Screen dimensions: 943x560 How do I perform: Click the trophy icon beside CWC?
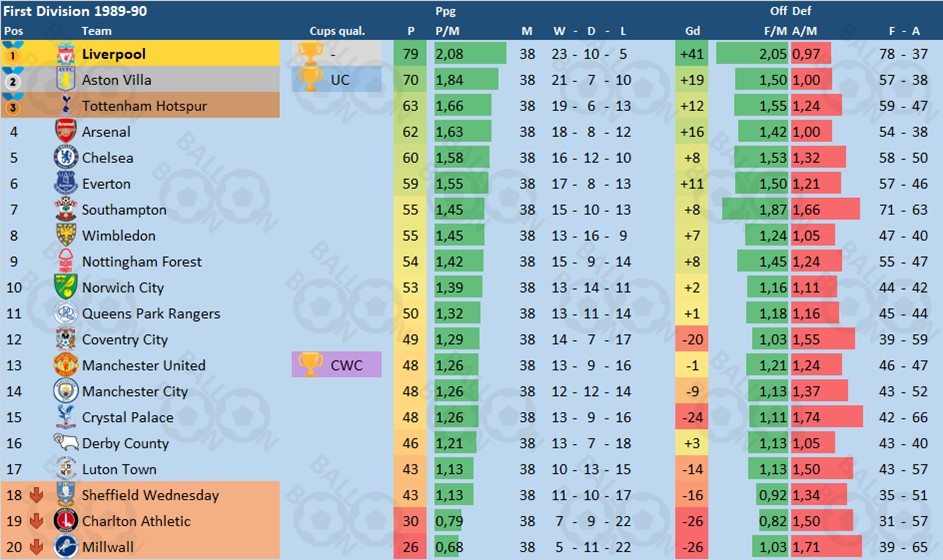click(x=310, y=365)
